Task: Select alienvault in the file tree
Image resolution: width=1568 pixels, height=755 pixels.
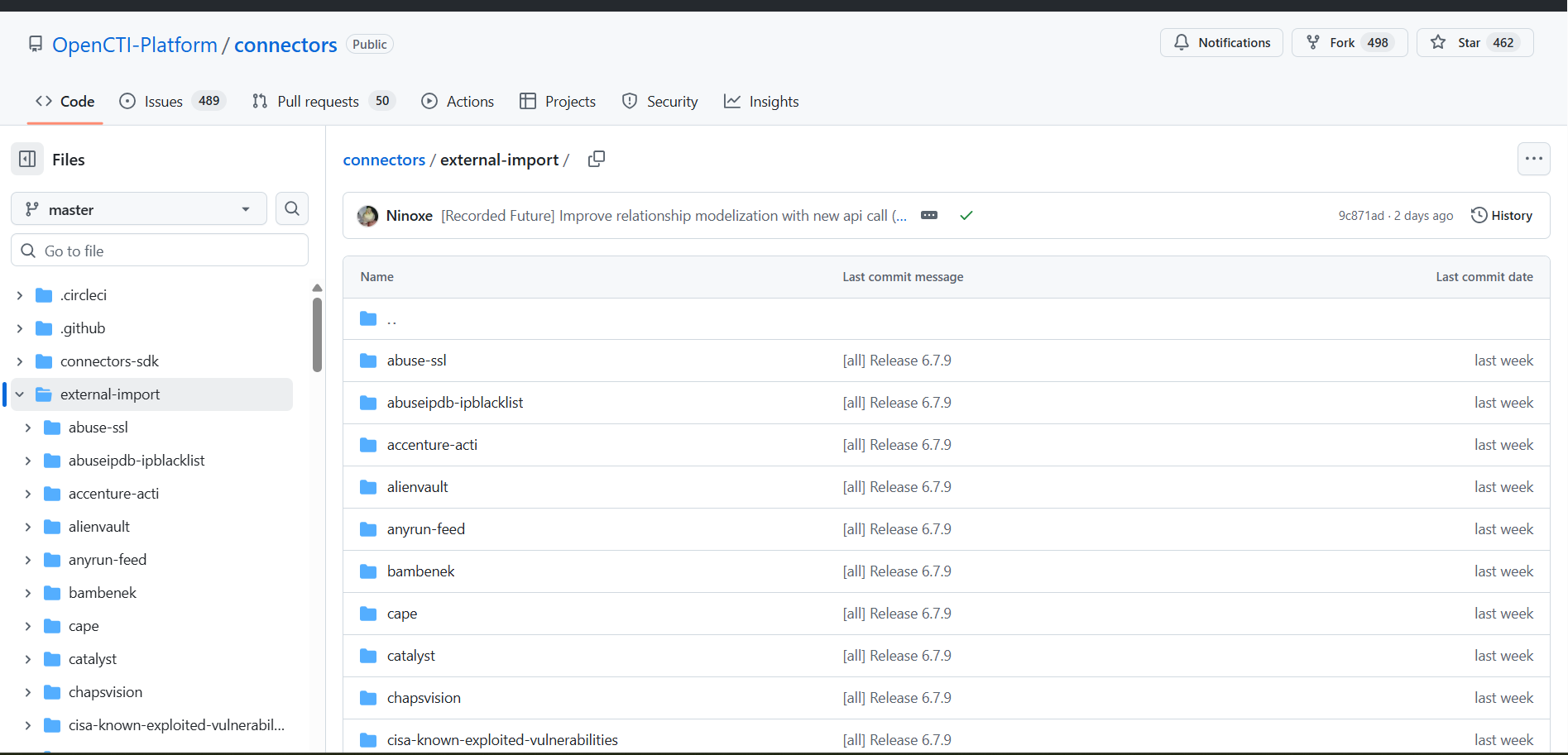Action: (99, 527)
